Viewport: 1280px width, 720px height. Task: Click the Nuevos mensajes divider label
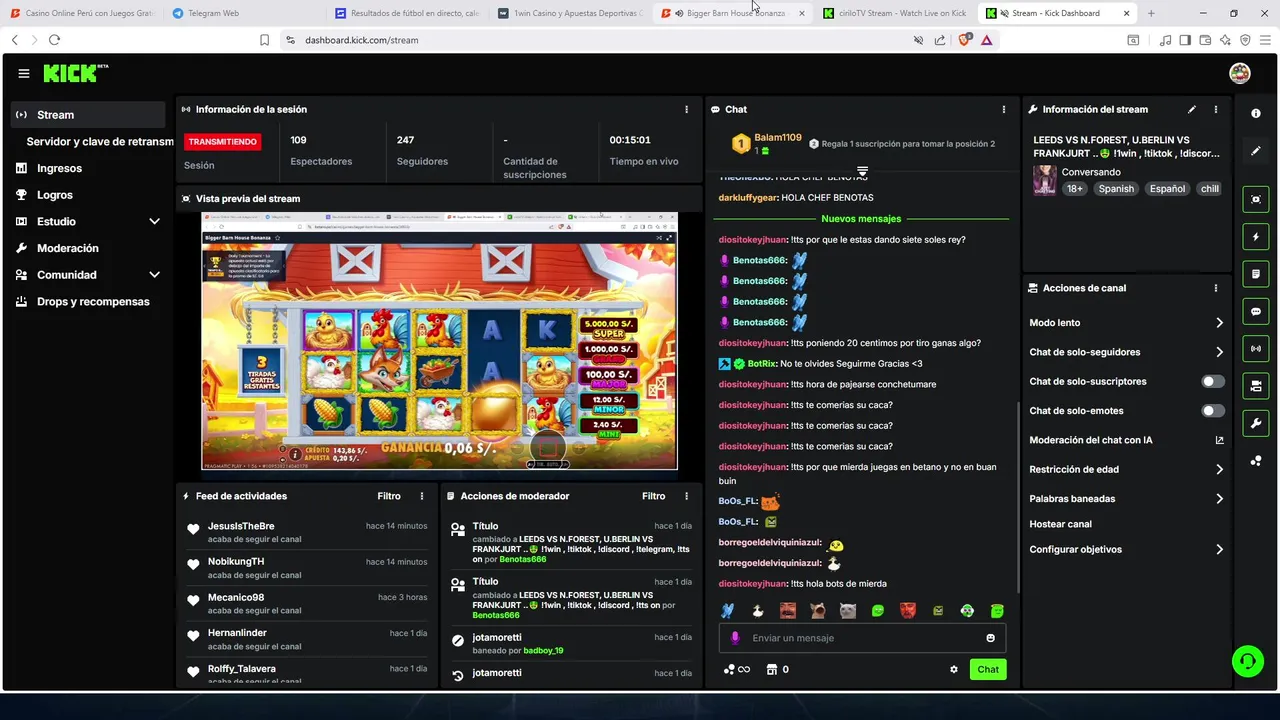(x=861, y=219)
